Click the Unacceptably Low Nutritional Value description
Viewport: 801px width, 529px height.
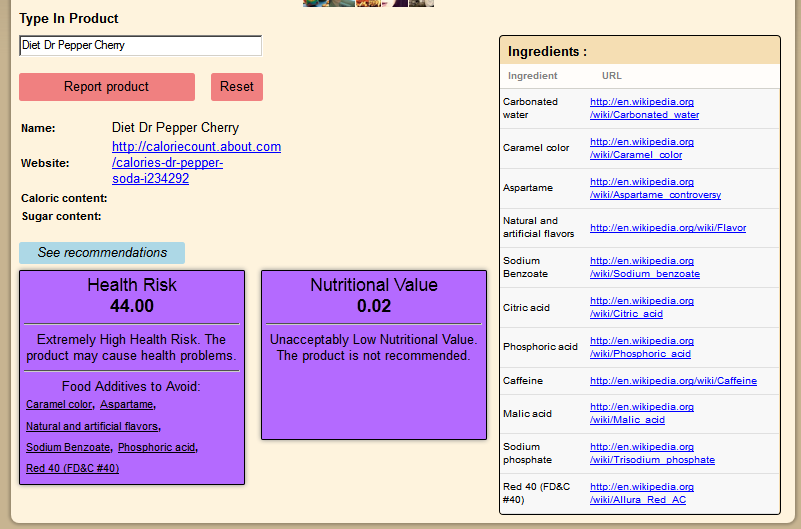click(x=373, y=348)
